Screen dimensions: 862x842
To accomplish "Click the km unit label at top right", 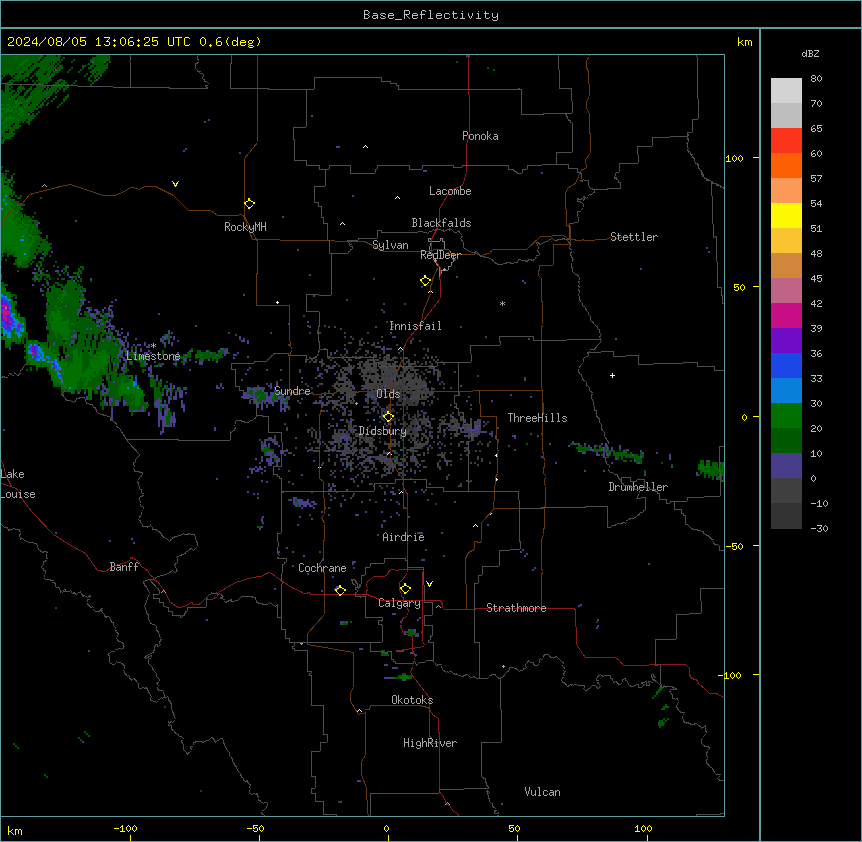I will tap(744, 42).
